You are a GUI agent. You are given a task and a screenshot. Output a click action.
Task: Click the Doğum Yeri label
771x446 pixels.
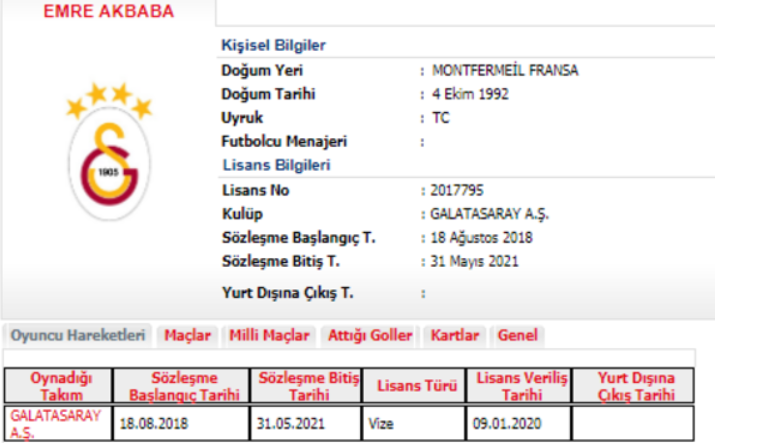262,70
